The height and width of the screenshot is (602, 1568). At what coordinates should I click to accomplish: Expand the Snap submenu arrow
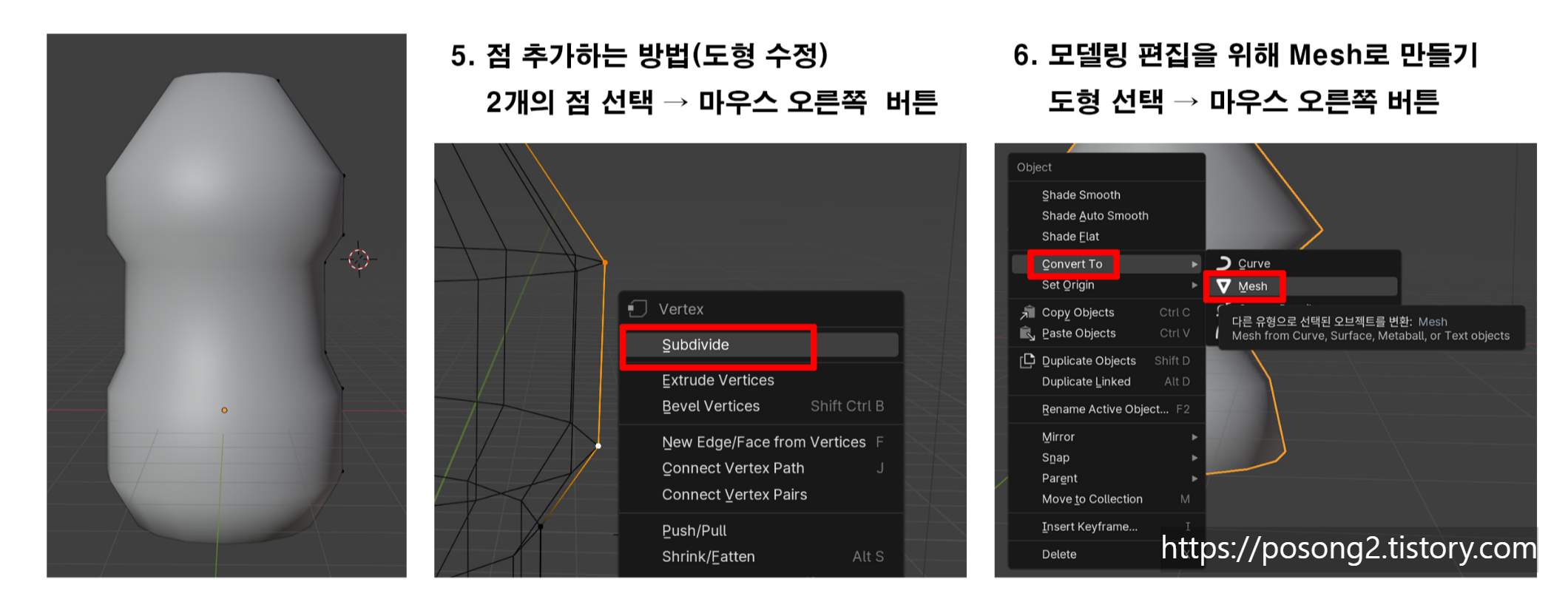pyautogui.click(x=1194, y=458)
